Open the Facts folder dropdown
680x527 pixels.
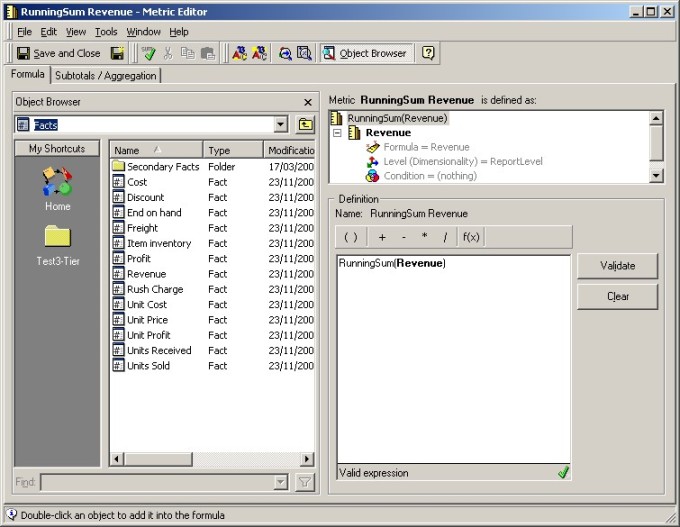tap(280, 125)
